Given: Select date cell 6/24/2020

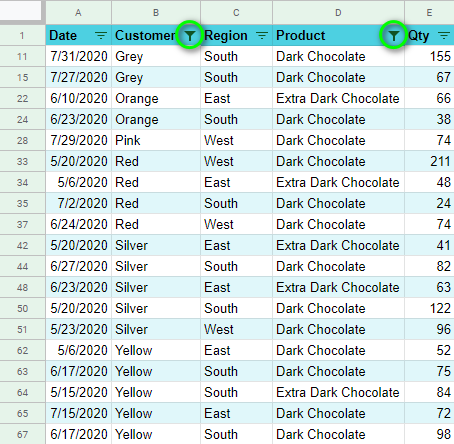Looking at the screenshot, I should click(x=79, y=224).
